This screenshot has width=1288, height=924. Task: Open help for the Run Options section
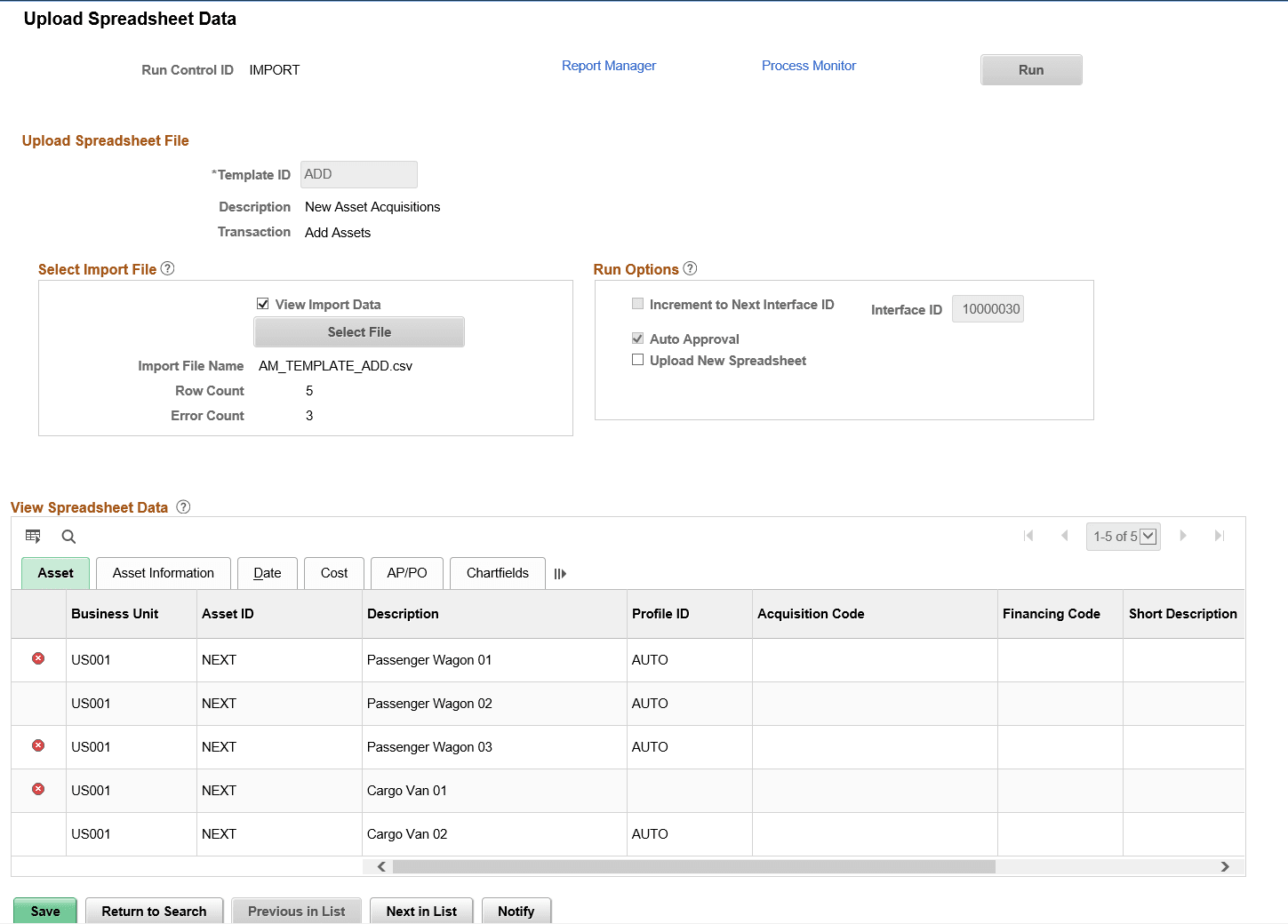[x=690, y=267]
